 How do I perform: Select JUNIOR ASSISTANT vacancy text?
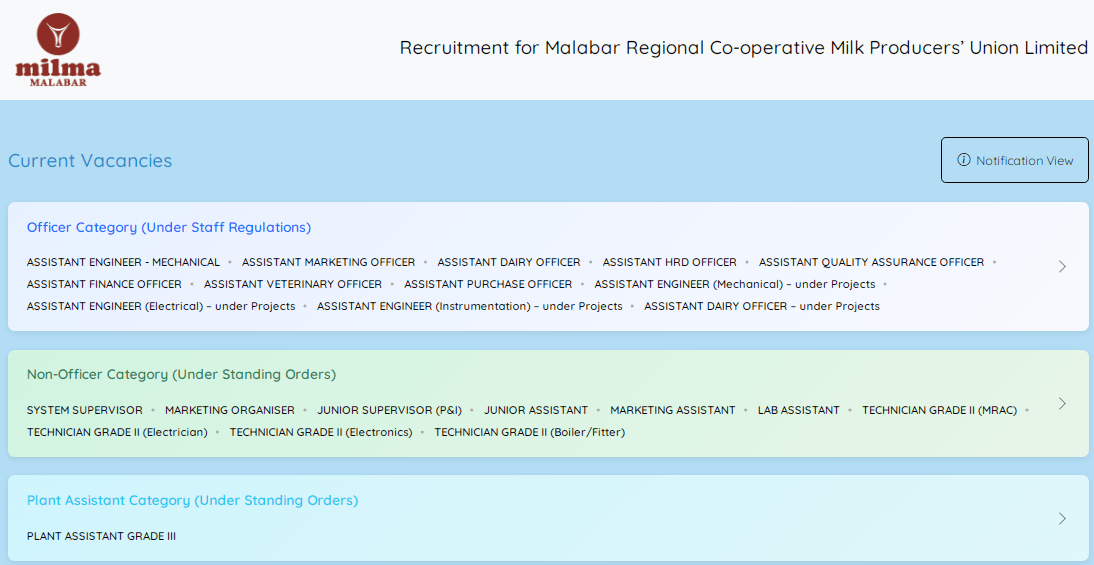point(536,410)
